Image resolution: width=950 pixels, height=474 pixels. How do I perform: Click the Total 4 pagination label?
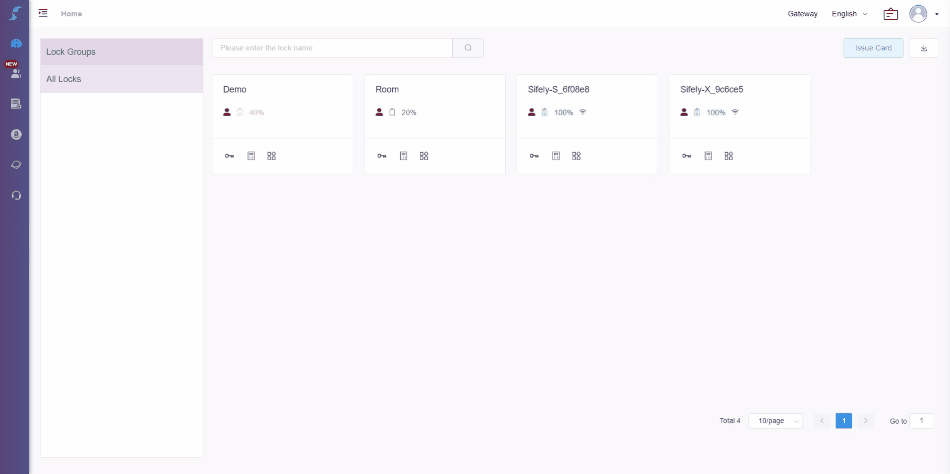pyautogui.click(x=730, y=421)
